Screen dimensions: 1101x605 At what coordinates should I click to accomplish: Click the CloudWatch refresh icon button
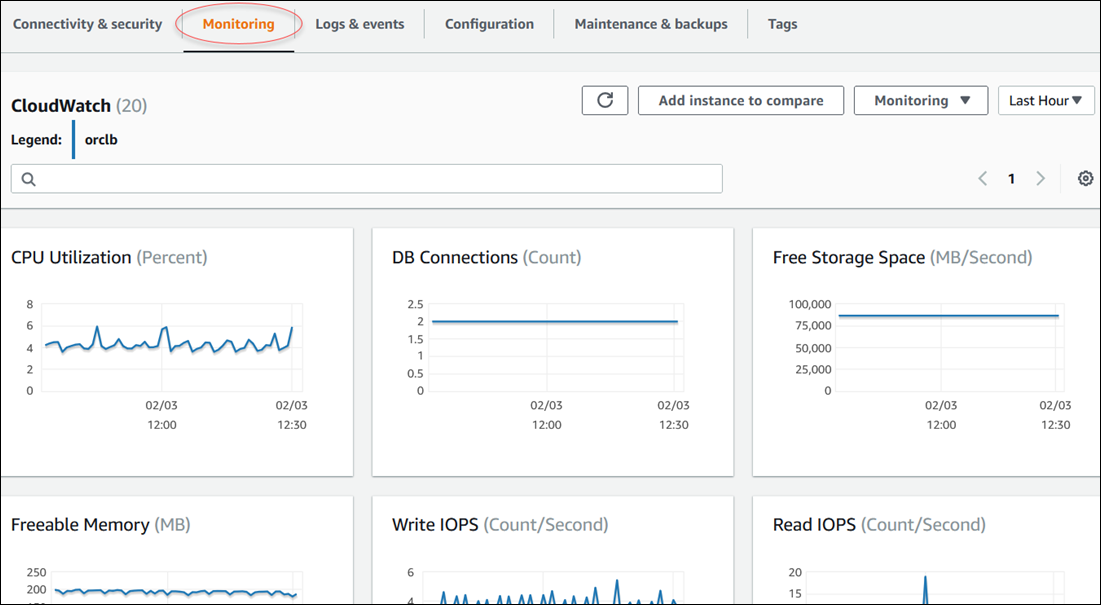coord(605,100)
